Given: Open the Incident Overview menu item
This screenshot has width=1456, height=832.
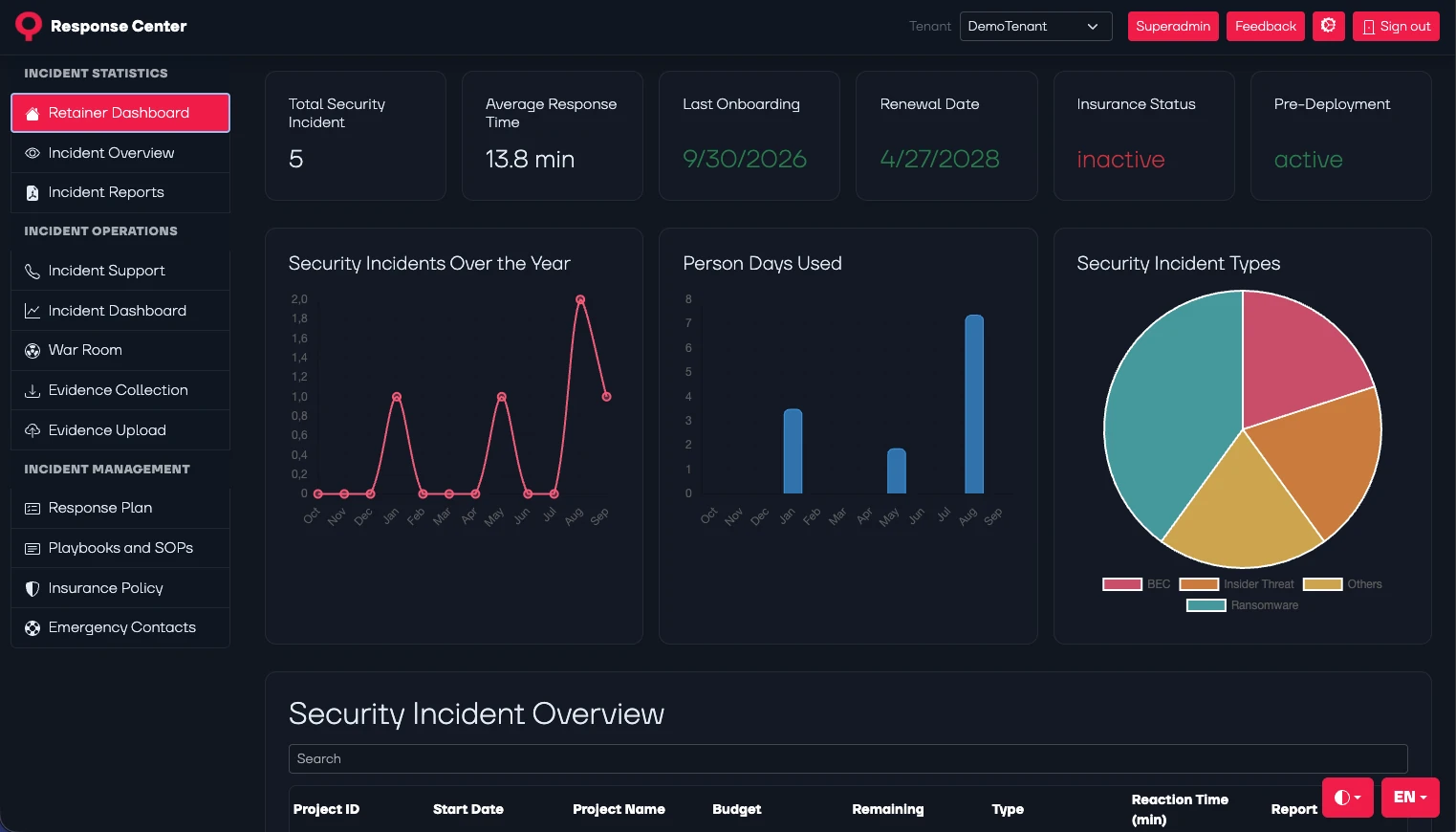Looking at the screenshot, I should [x=120, y=153].
